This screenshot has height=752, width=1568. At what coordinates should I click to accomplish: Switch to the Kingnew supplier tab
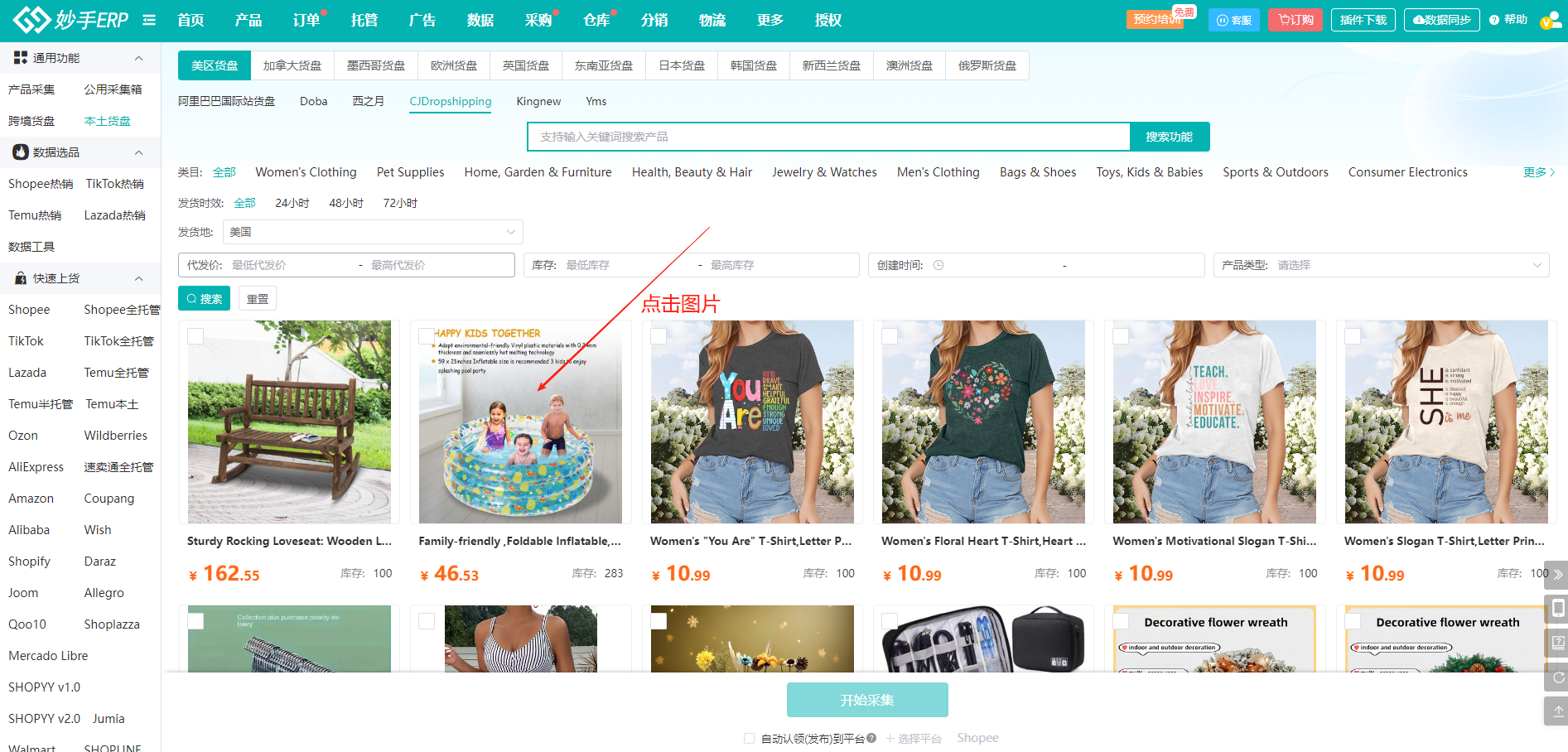pyautogui.click(x=538, y=101)
